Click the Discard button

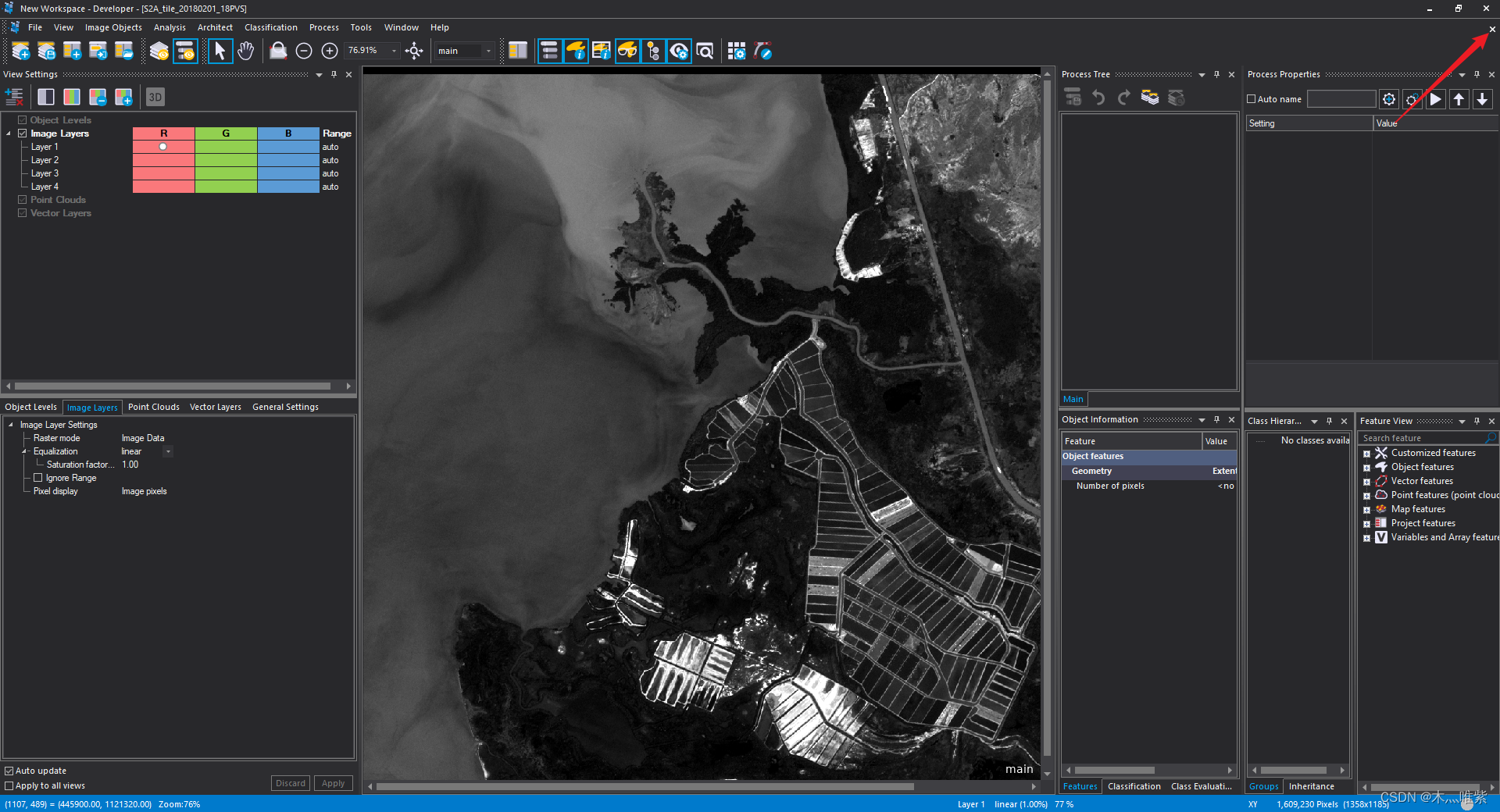coord(290,783)
